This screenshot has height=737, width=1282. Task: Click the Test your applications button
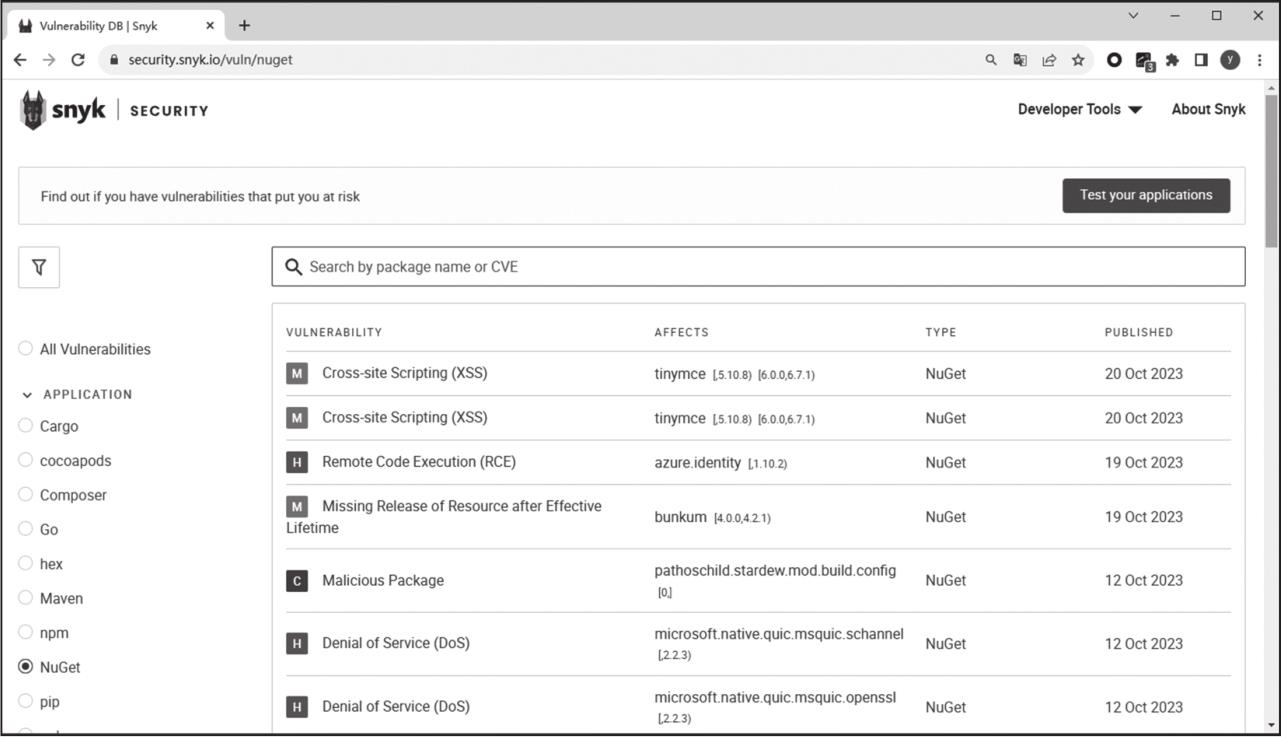1146,196
